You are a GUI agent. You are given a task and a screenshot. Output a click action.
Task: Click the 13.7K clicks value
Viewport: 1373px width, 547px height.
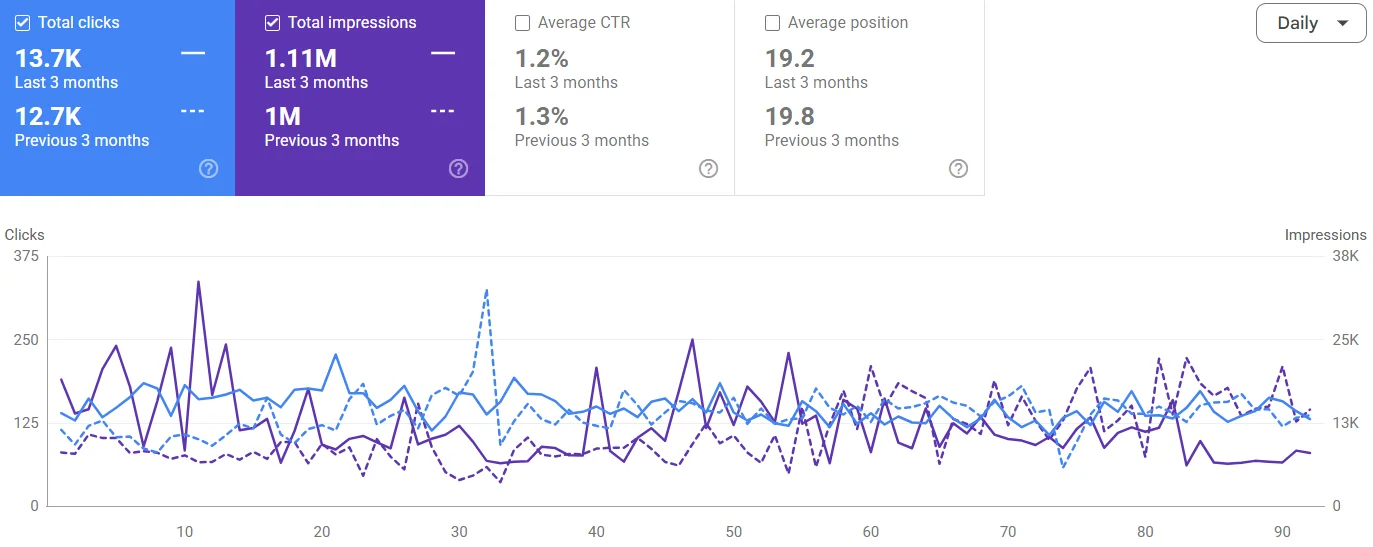[x=48, y=59]
